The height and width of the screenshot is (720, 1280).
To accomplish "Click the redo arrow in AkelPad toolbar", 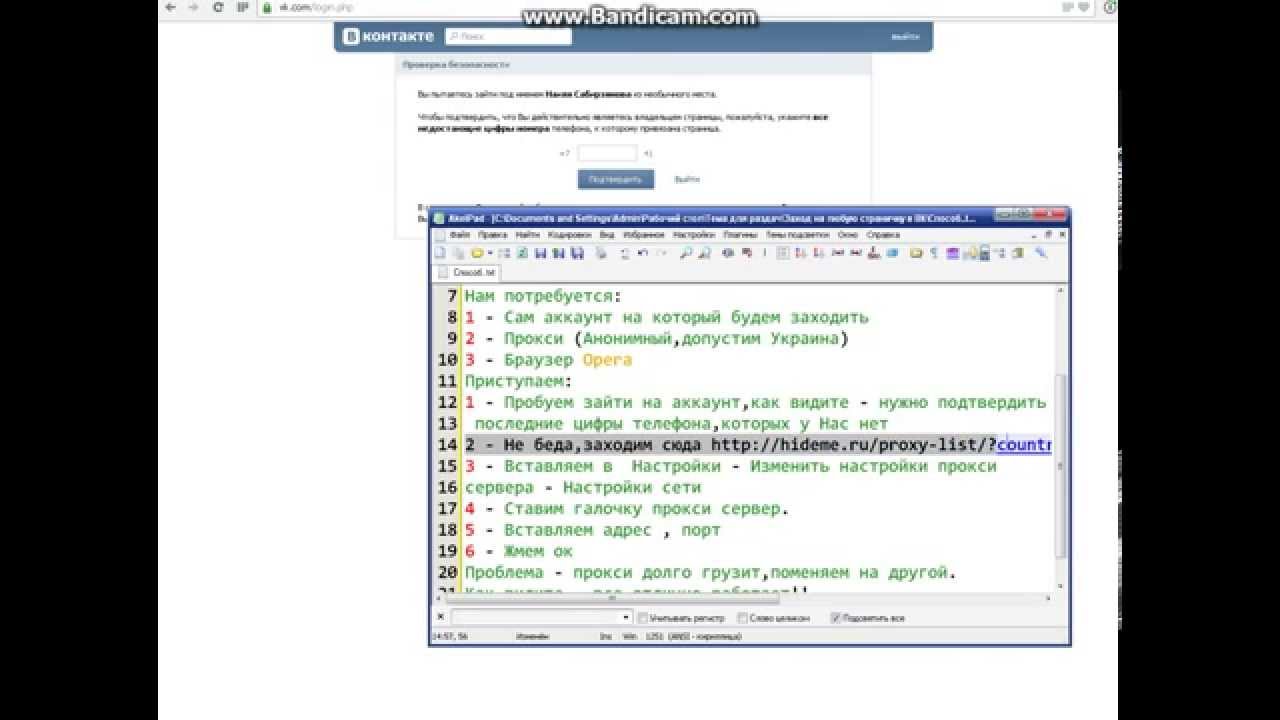I will point(661,254).
